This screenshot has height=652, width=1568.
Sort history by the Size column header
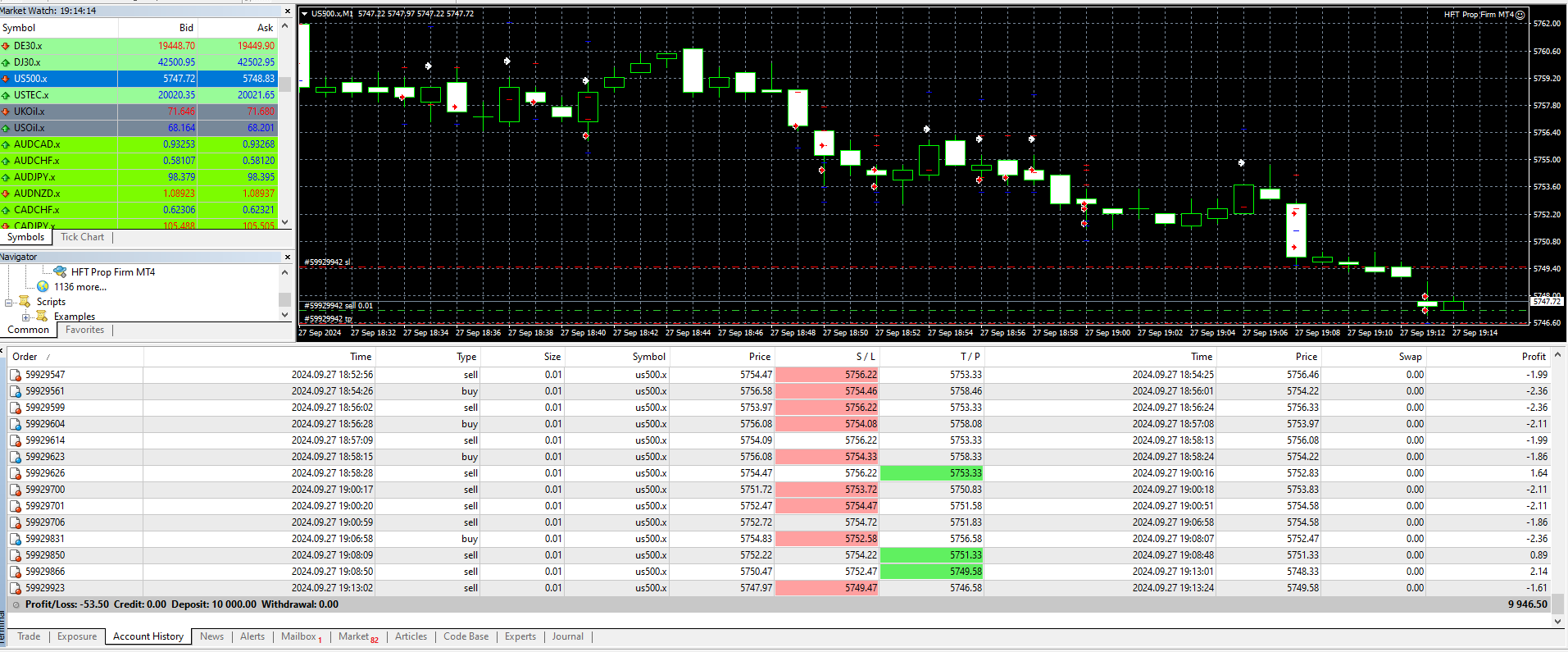523,357
